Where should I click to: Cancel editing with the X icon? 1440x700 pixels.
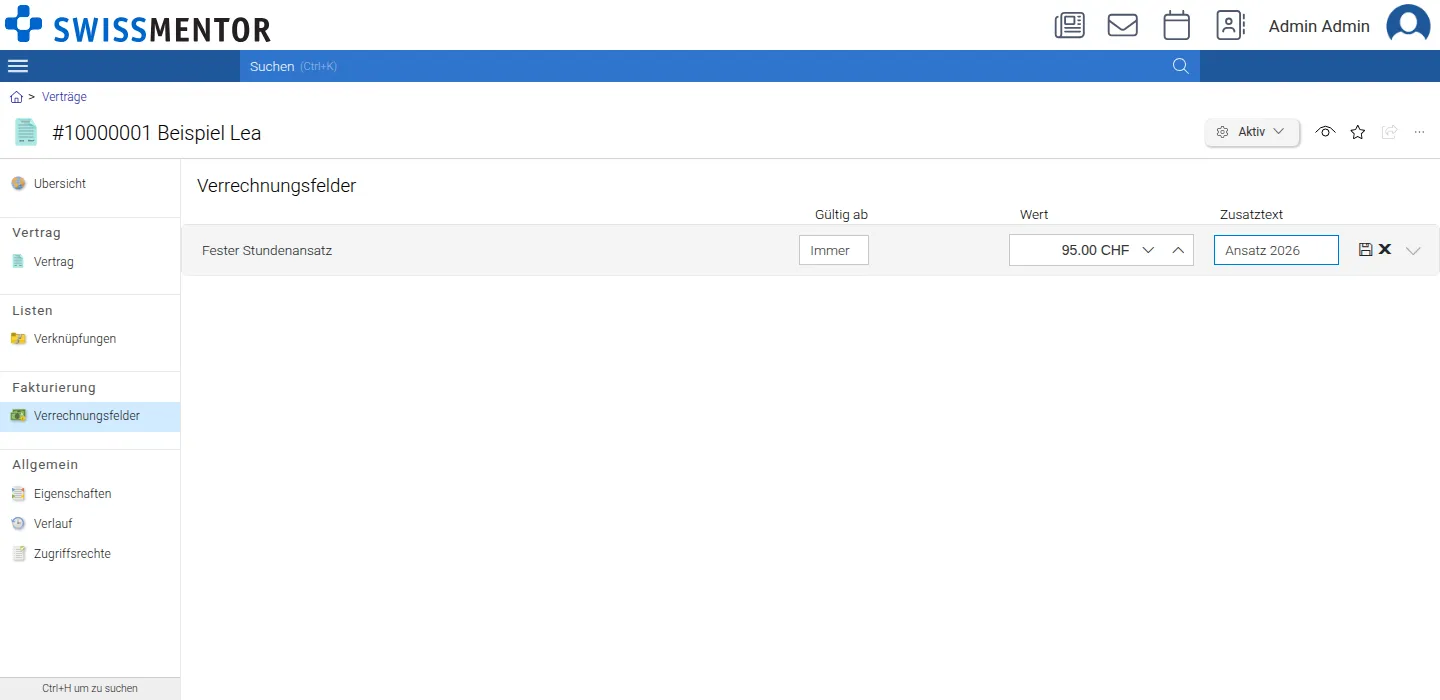coord(1385,249)
